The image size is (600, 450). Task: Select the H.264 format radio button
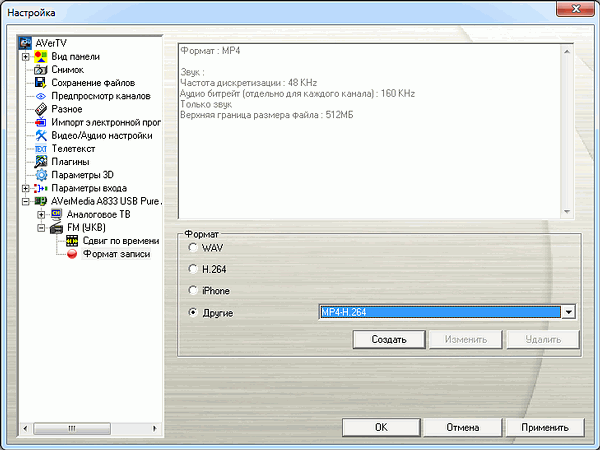(193, 269)
